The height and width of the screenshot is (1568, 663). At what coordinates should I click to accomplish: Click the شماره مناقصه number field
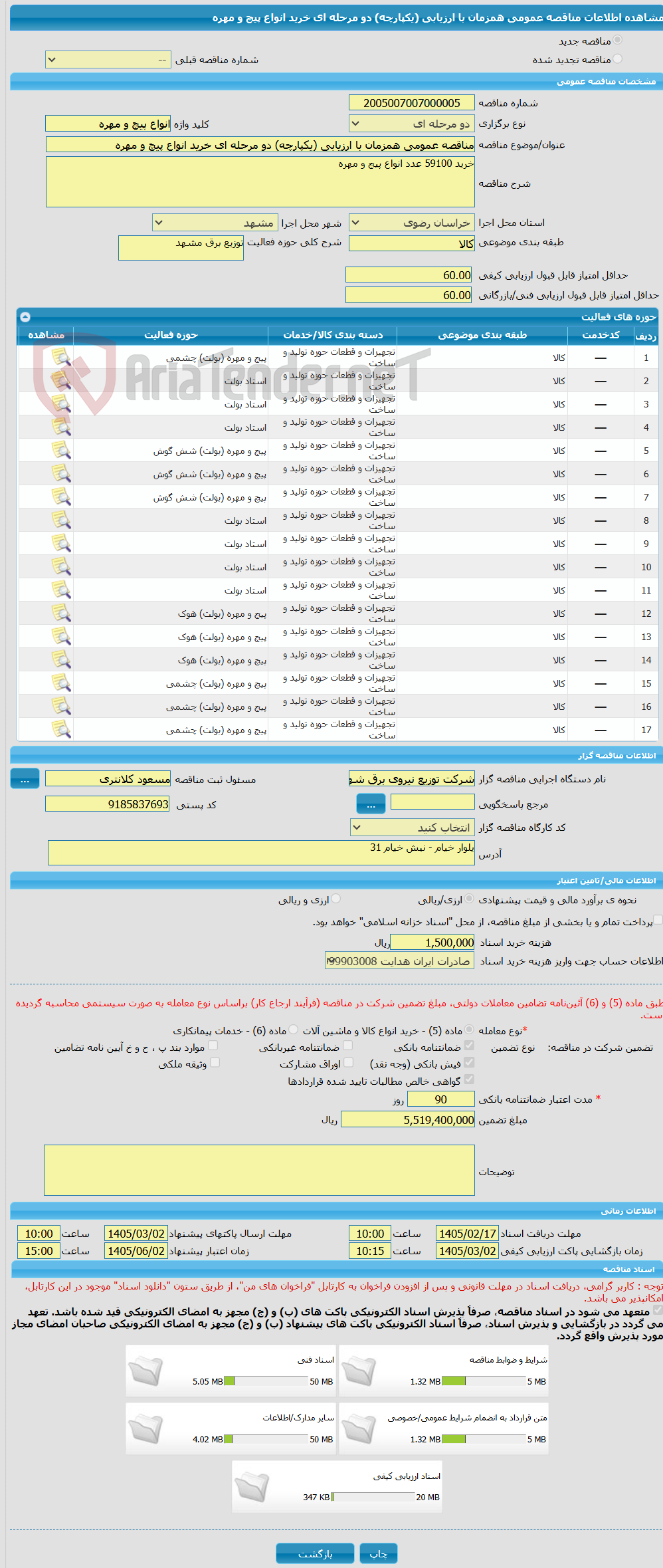412,103
